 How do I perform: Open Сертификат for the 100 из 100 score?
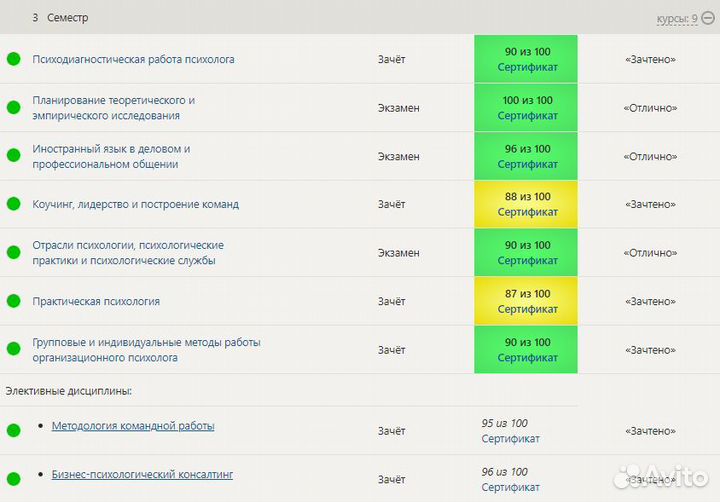tap(528, 116)
